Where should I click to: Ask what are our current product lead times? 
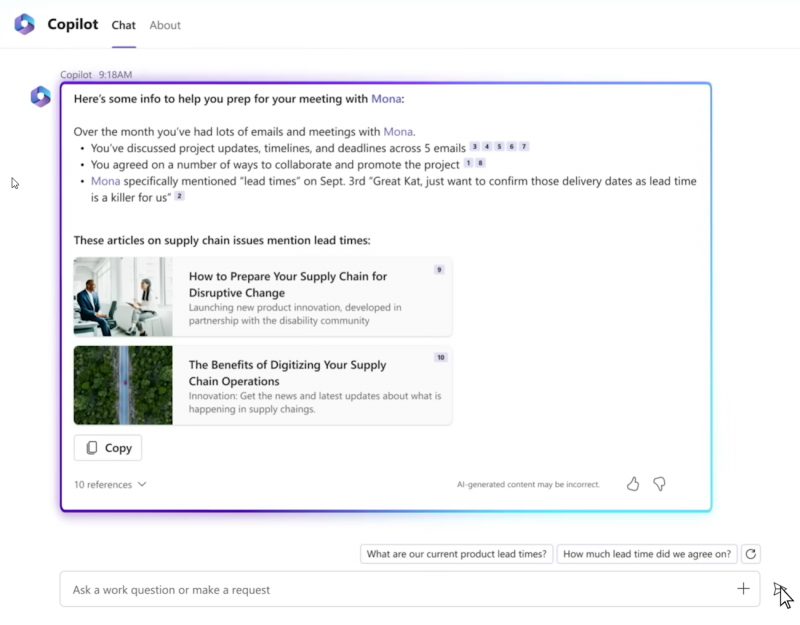tap(456, 553)
